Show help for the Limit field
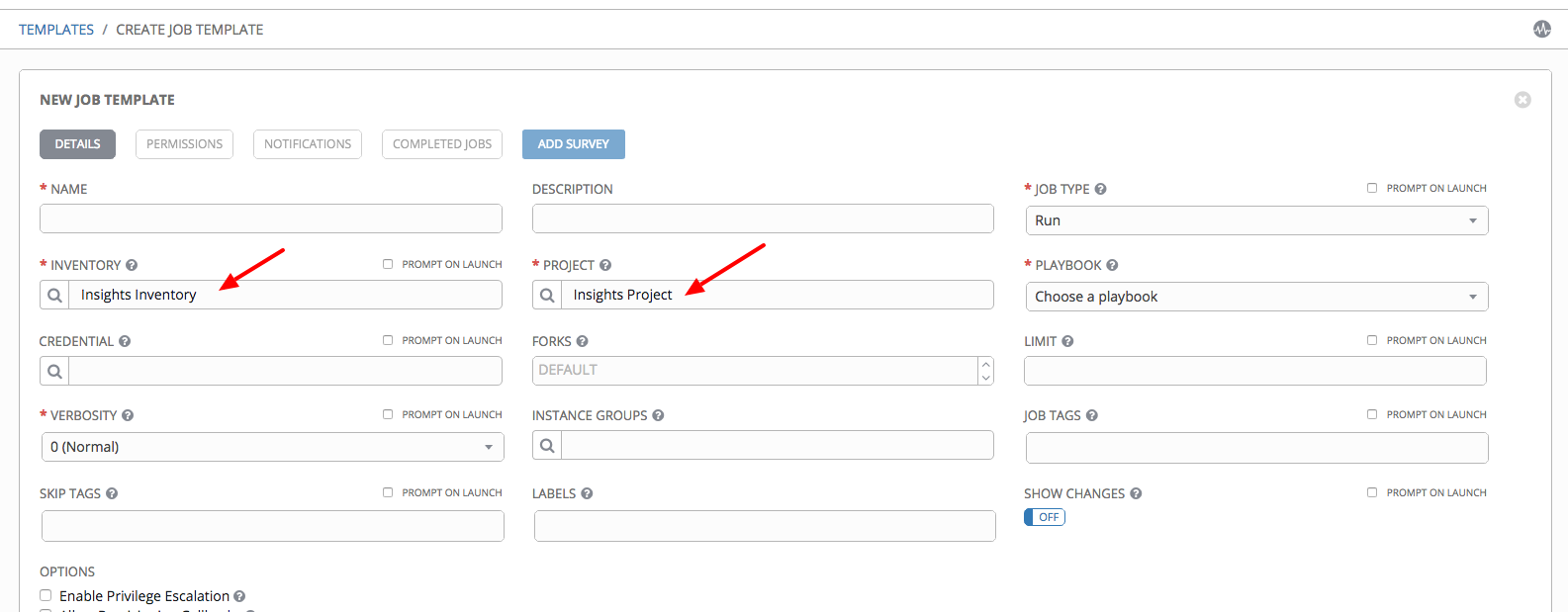 (1067, 341)
